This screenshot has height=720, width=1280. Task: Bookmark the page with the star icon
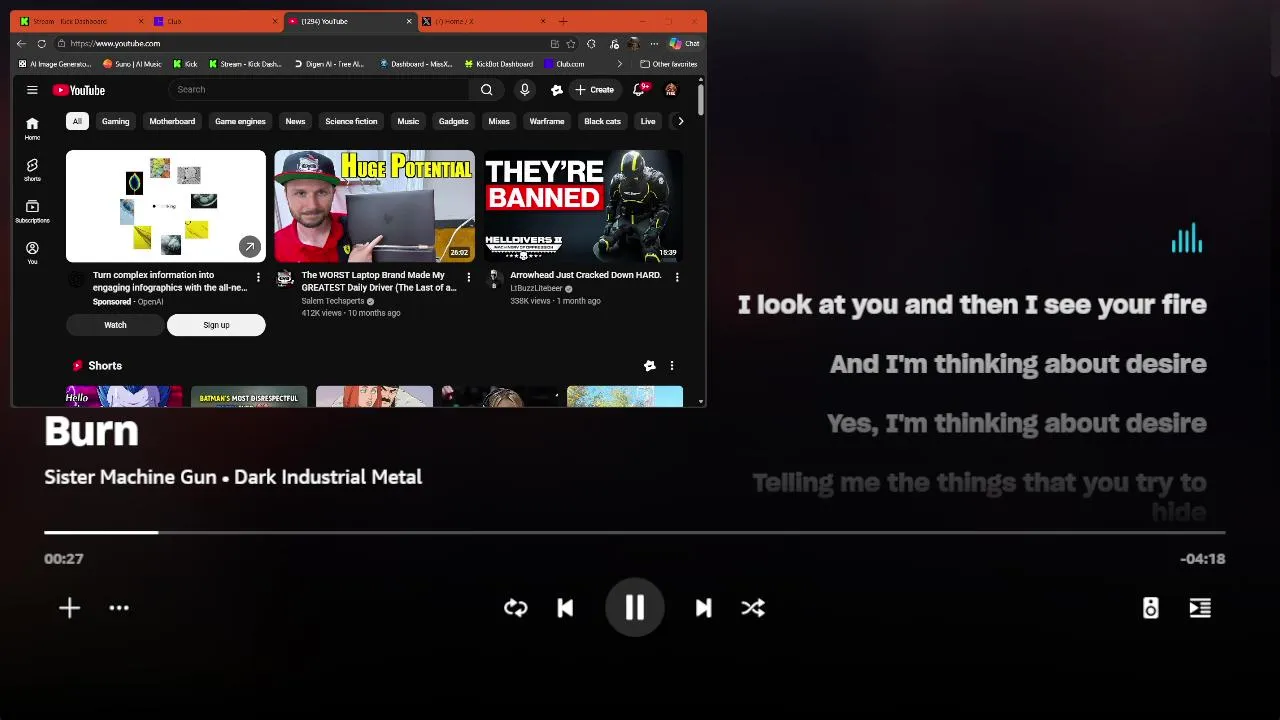pos(571,44)
